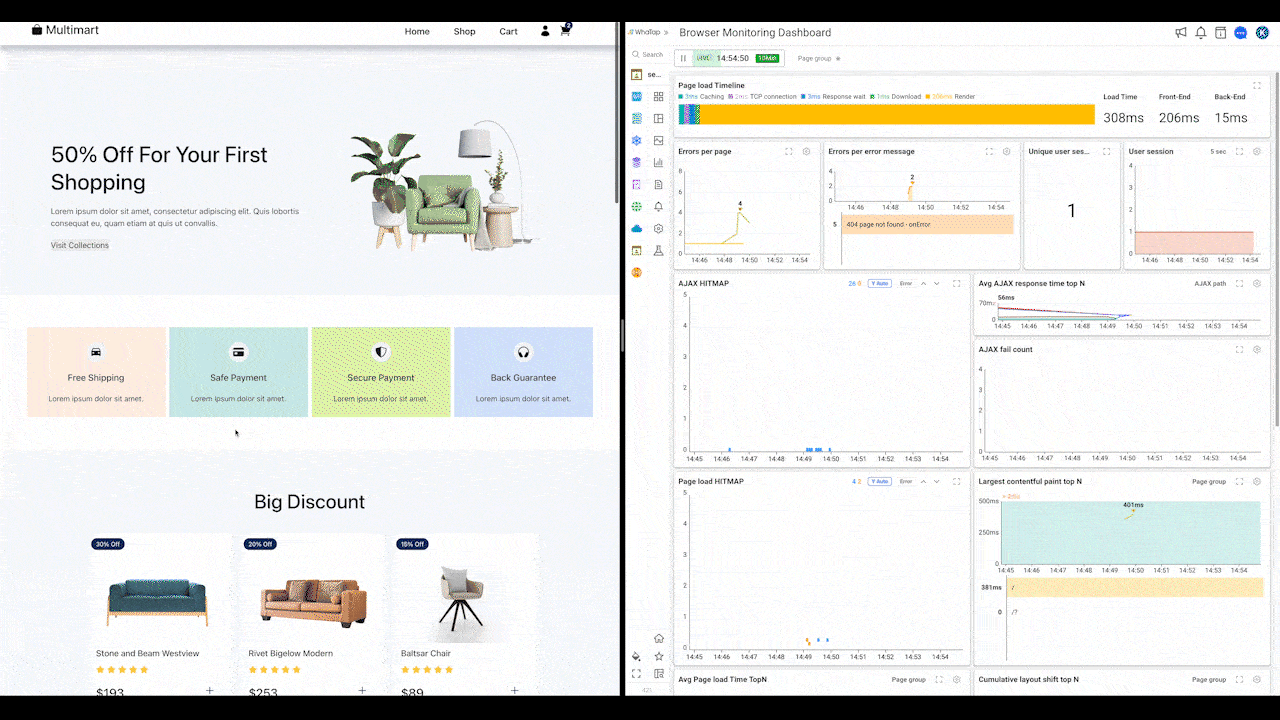
Task: Open Shop in Multimart navigation
Action: coord(465,32)
